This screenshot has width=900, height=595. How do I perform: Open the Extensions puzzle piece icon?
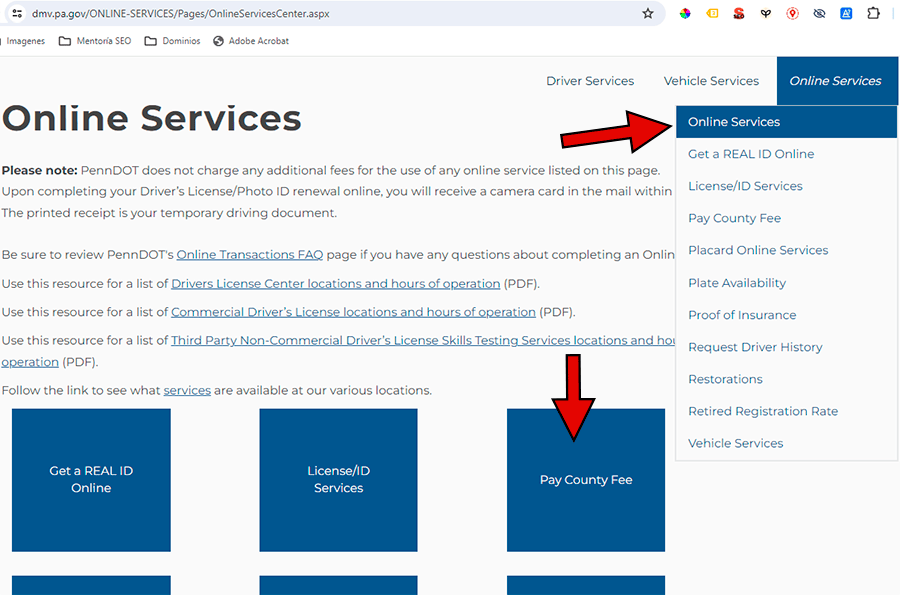(873, 13)
